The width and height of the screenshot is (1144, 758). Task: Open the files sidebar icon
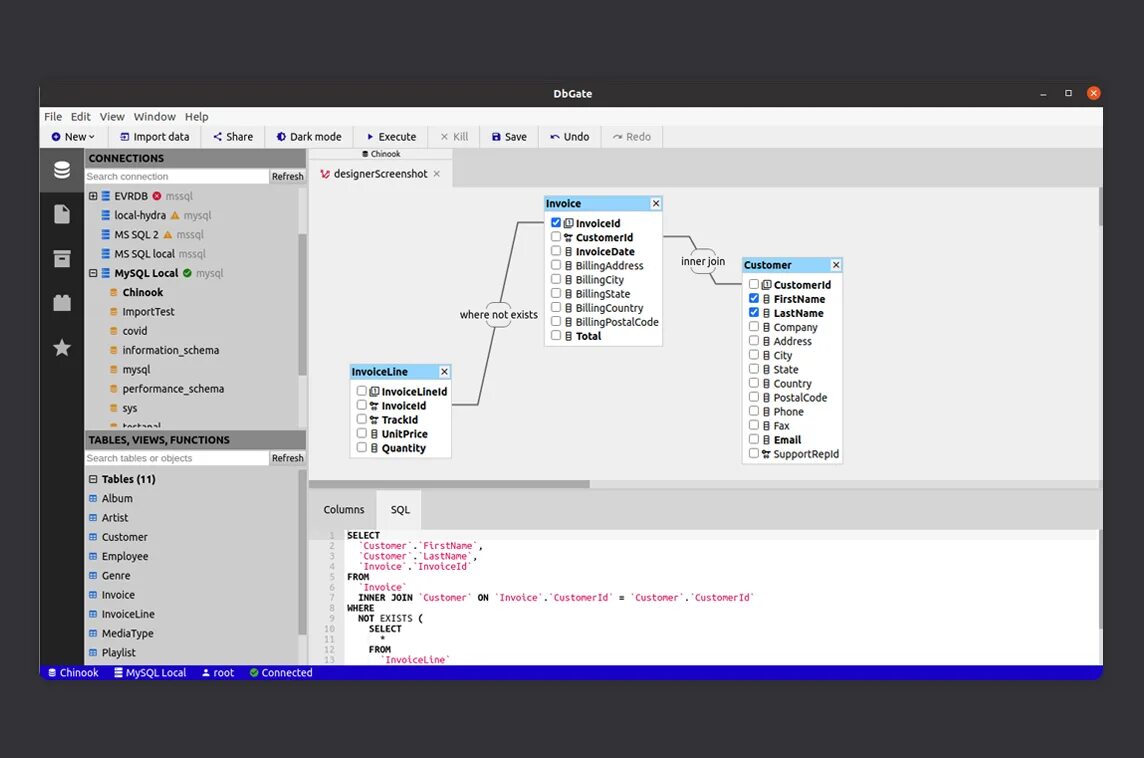[62, 214]
